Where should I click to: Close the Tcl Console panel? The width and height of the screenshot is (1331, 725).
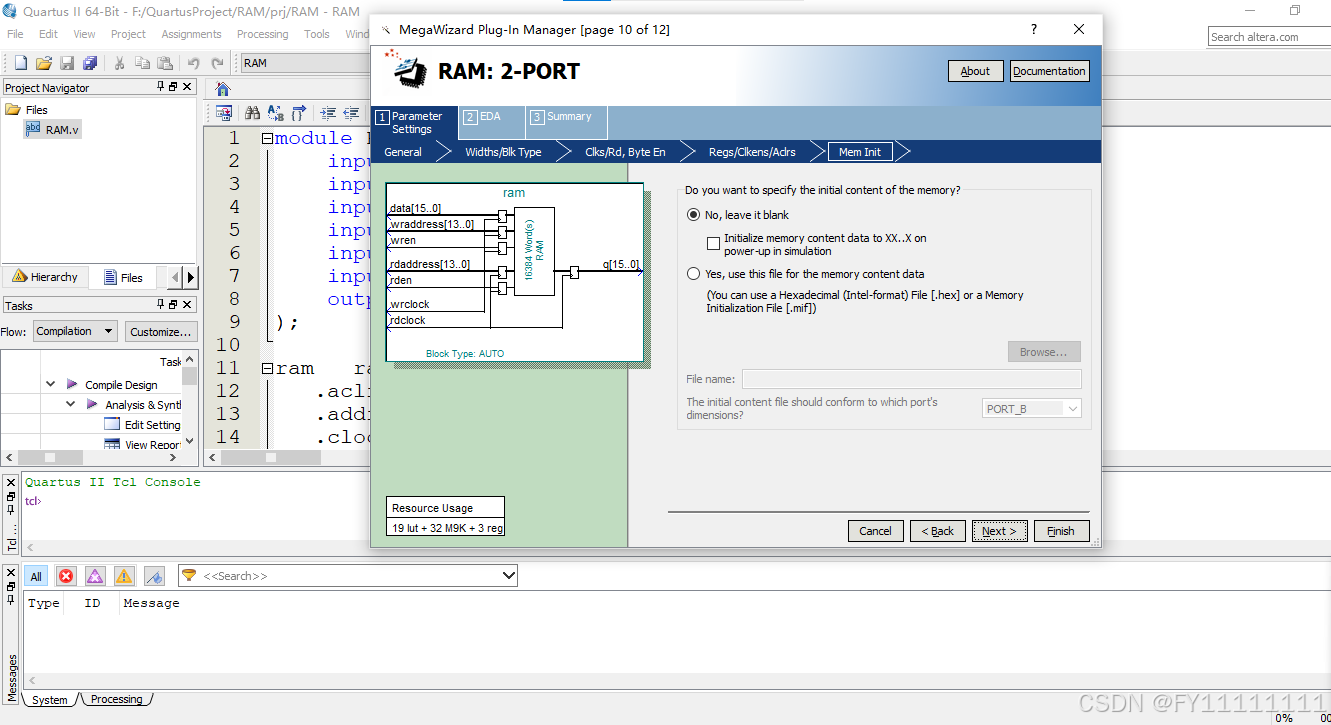tap(11, 482)
